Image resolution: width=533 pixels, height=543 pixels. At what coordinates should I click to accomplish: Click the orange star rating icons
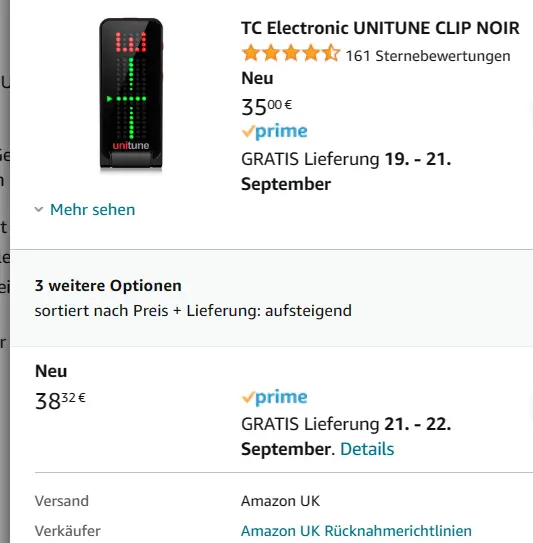(291, 54)
